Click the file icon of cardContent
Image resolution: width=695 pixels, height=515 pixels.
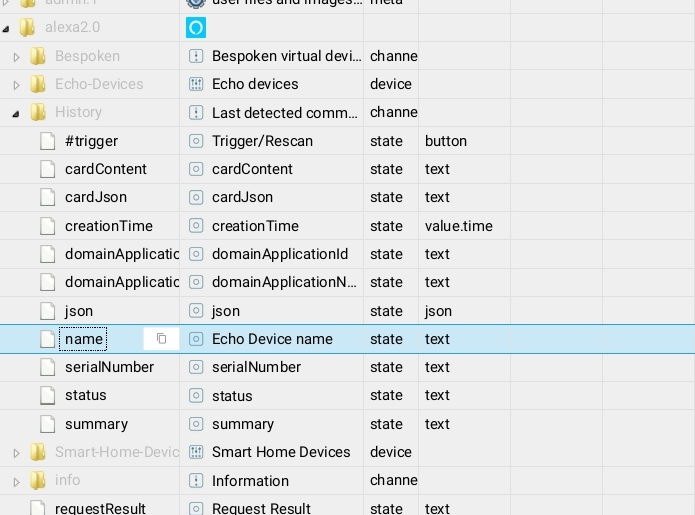coord(47,169)
